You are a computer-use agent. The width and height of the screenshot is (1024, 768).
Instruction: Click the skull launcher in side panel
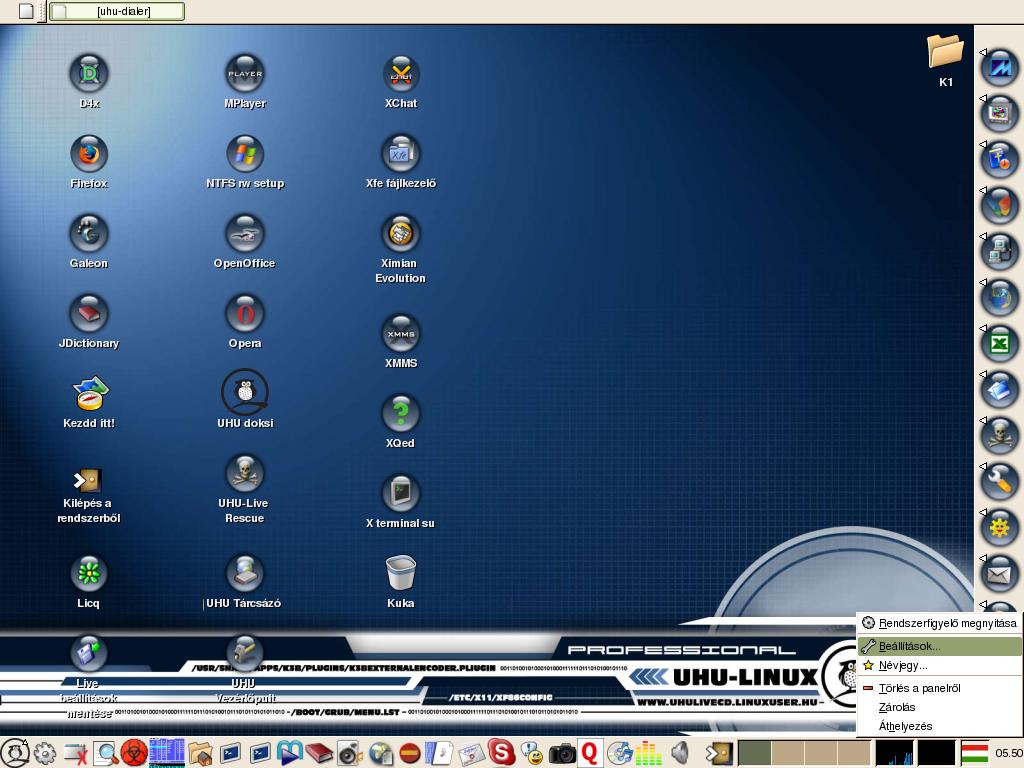pyautogui.click(x=1000, y=436)
